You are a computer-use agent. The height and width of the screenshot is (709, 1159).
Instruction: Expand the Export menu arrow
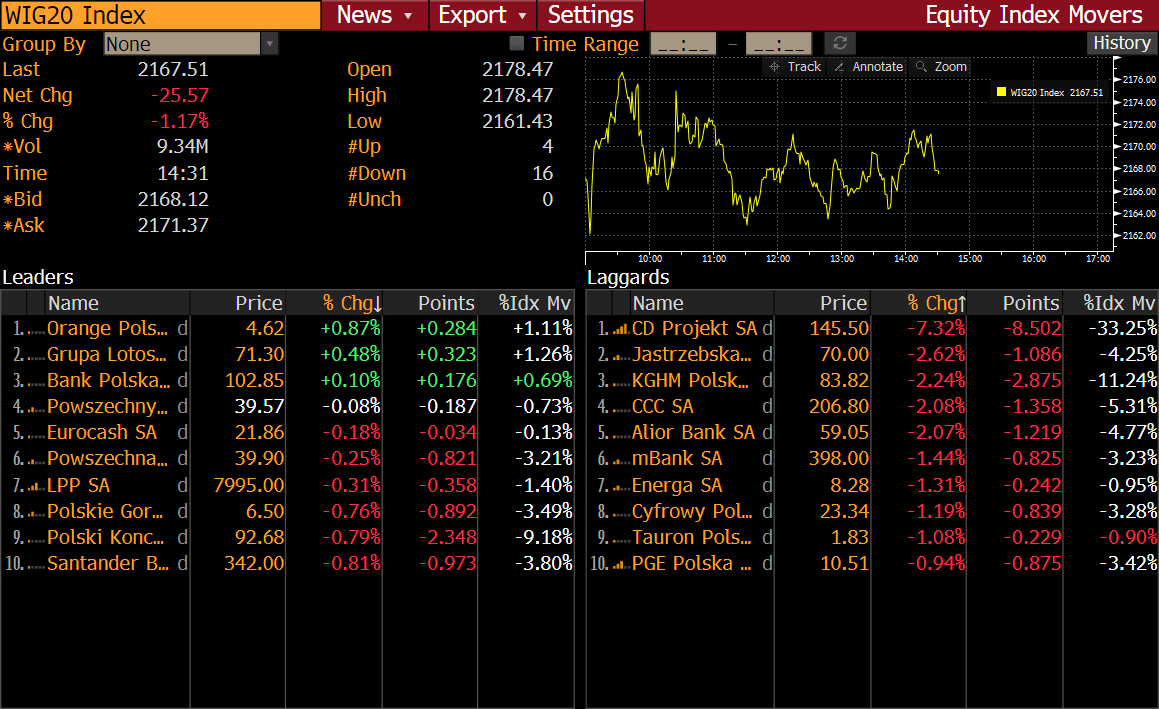coord(522,16)
